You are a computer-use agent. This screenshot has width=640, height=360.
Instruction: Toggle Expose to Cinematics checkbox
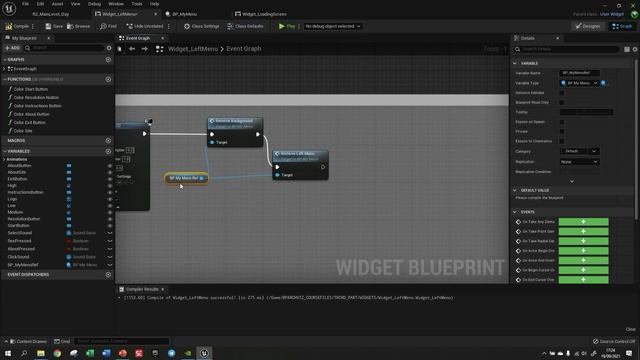(x=562, y=141)
